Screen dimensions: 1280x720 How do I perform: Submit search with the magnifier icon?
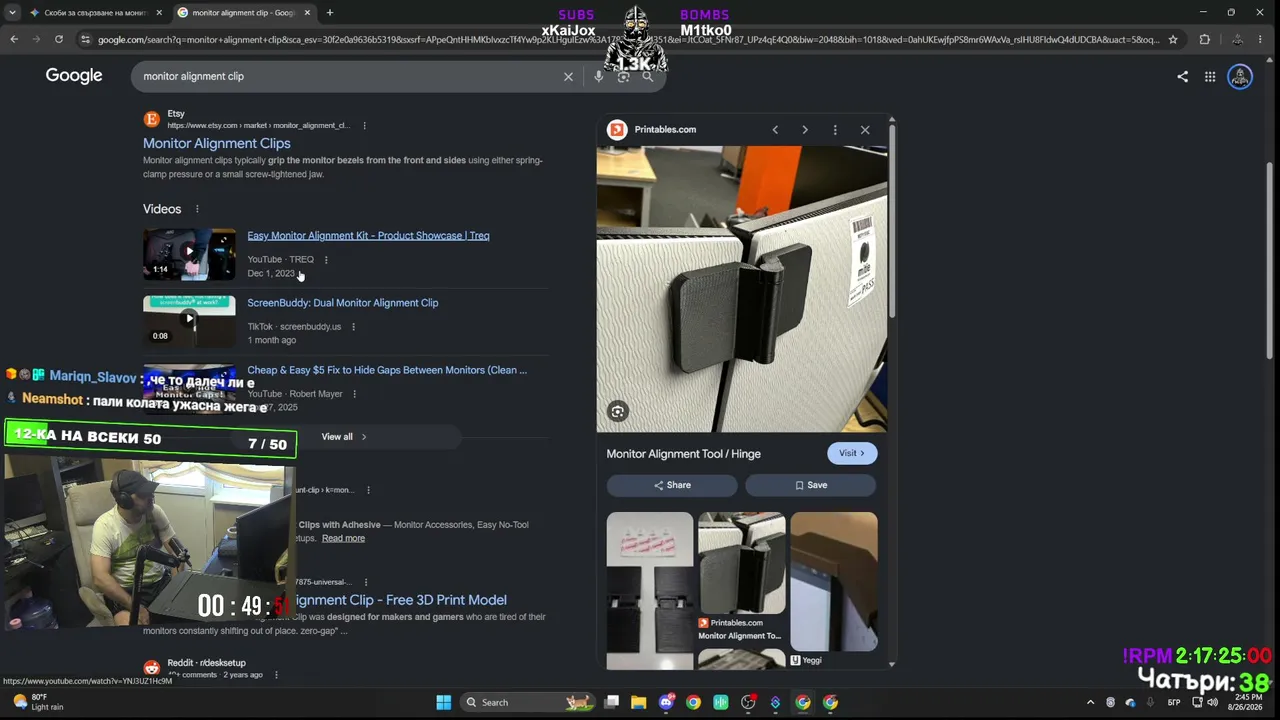[647, 76]
